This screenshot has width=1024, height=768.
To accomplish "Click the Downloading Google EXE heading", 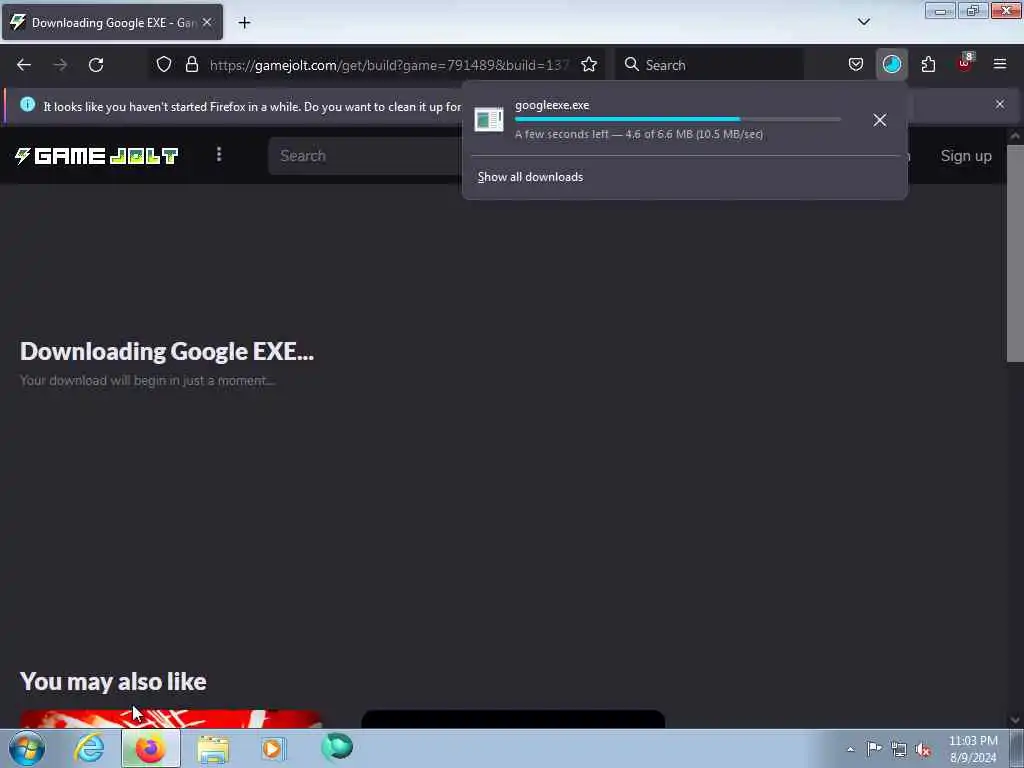I will click(167, 352).
